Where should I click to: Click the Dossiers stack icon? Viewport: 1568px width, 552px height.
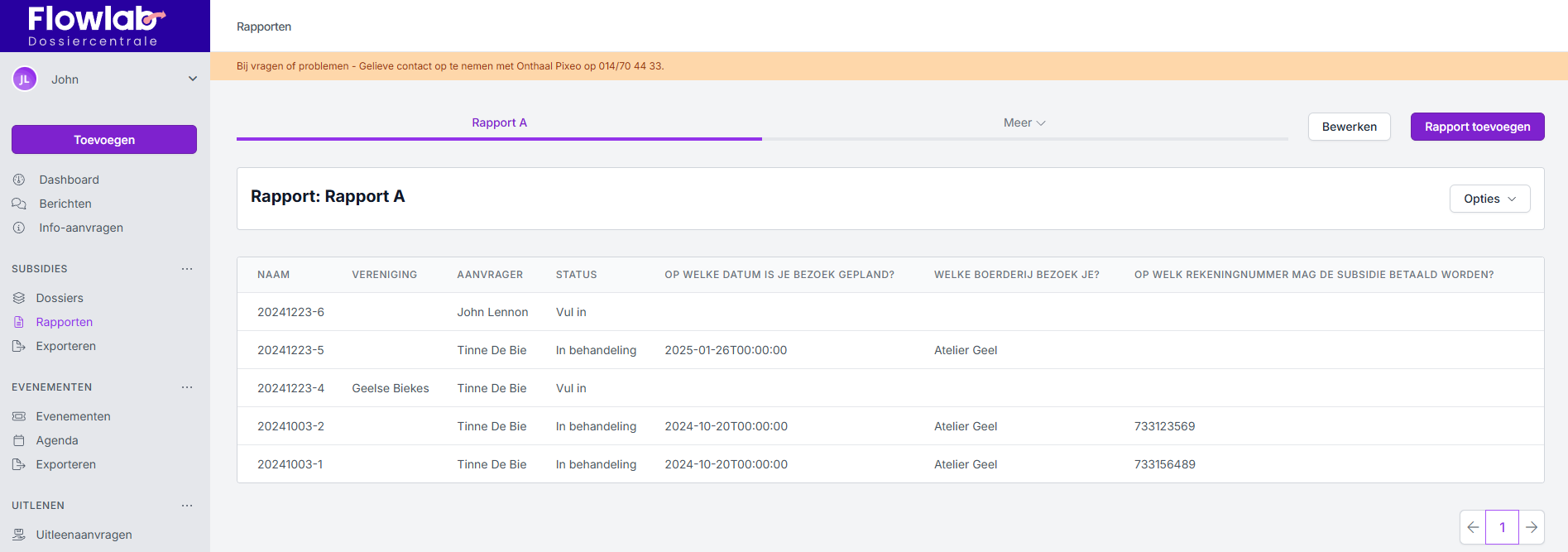pos(19,298)
